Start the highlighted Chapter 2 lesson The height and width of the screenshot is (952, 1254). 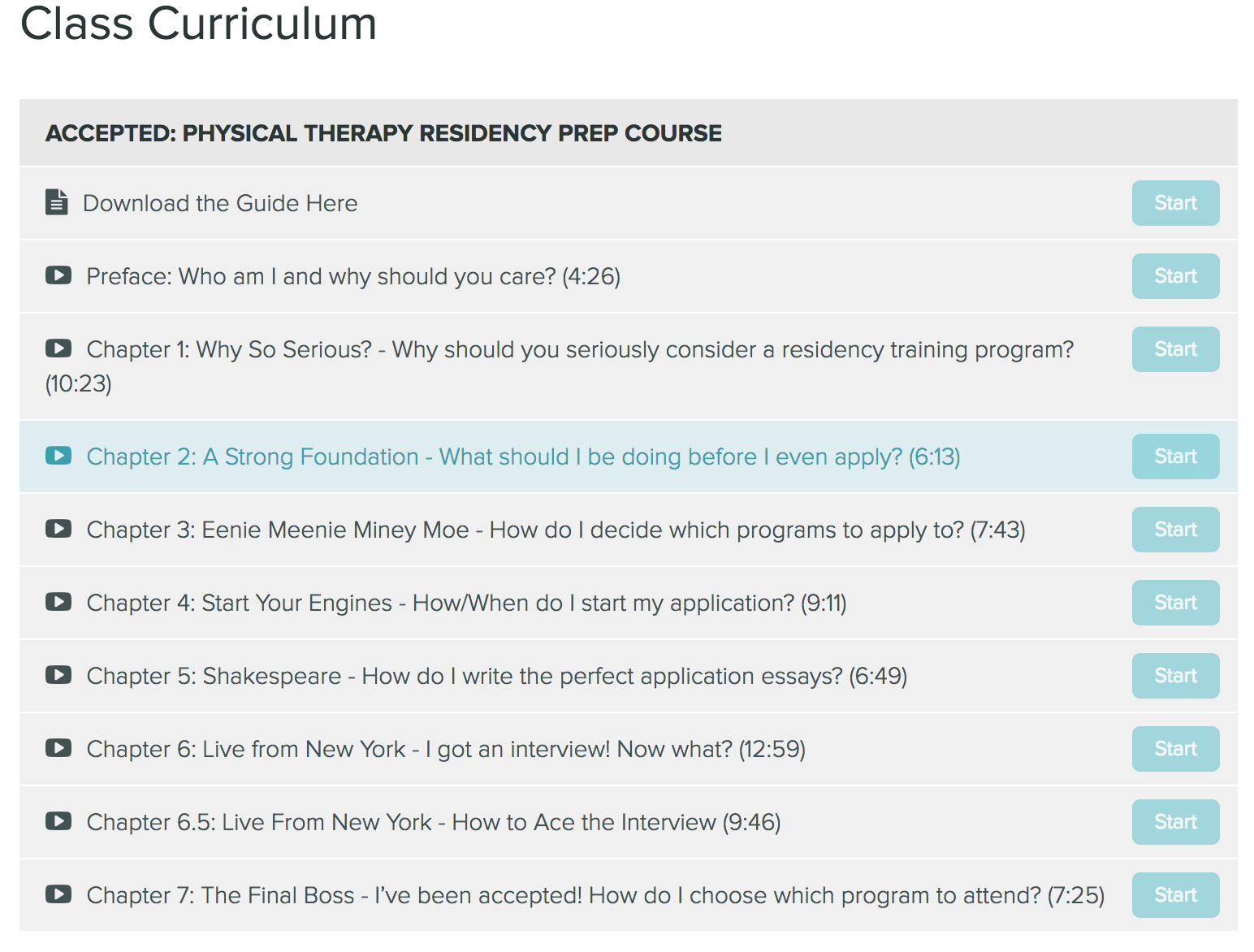point(1175,456)
